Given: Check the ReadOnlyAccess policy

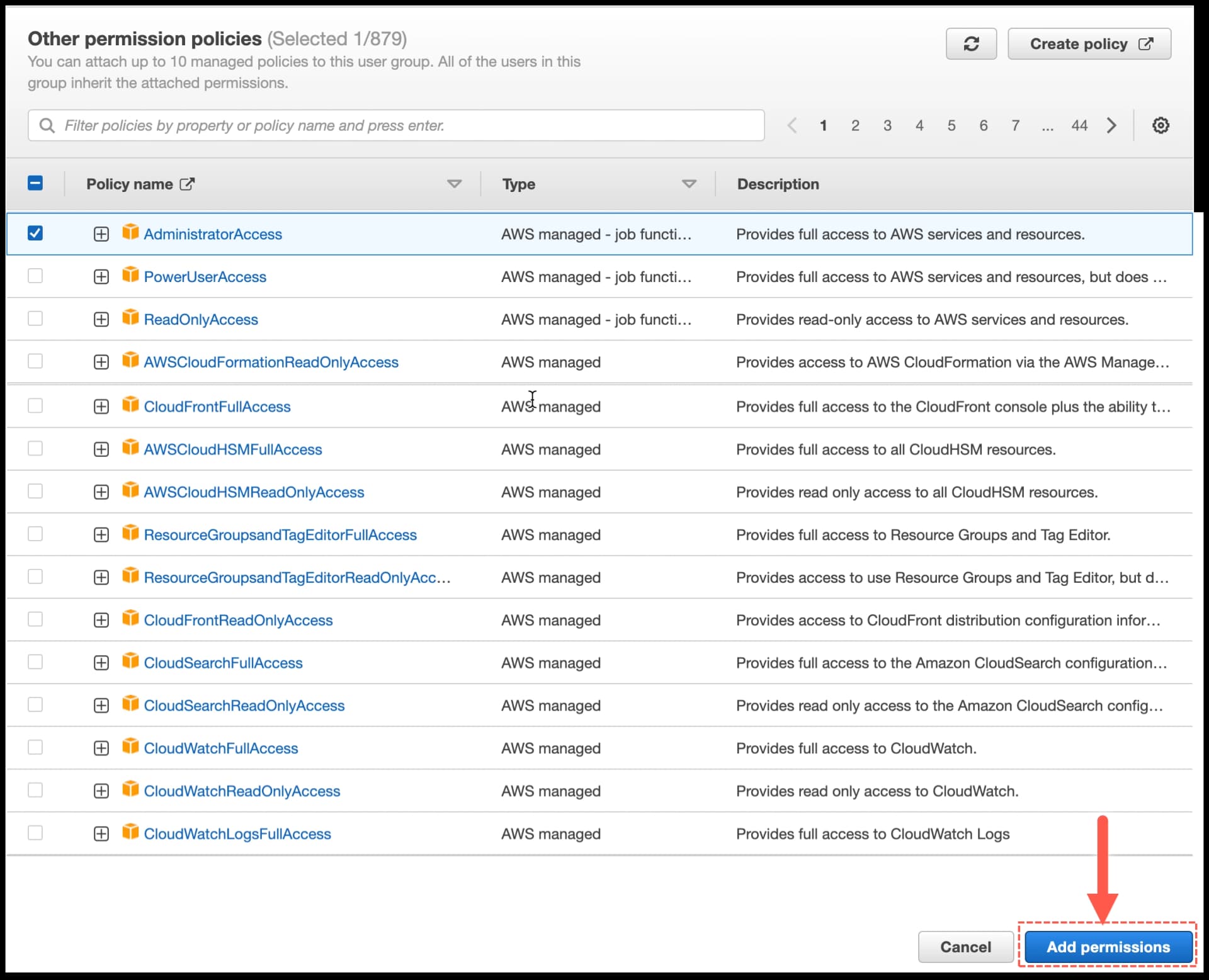Looking at the screenshot, I should click(35, 319).
